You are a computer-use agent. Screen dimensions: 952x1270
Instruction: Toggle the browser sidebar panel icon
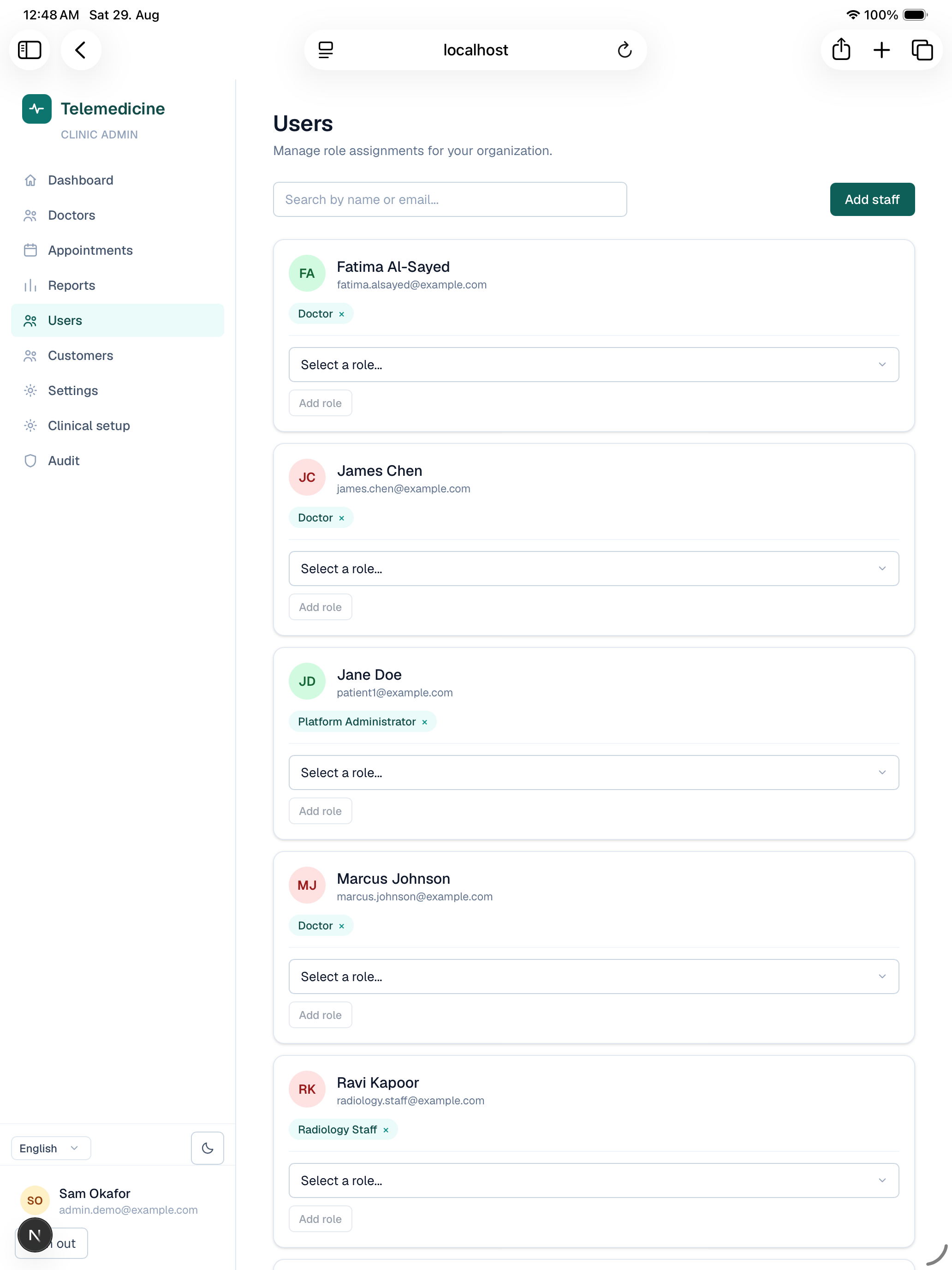[29, 50]
